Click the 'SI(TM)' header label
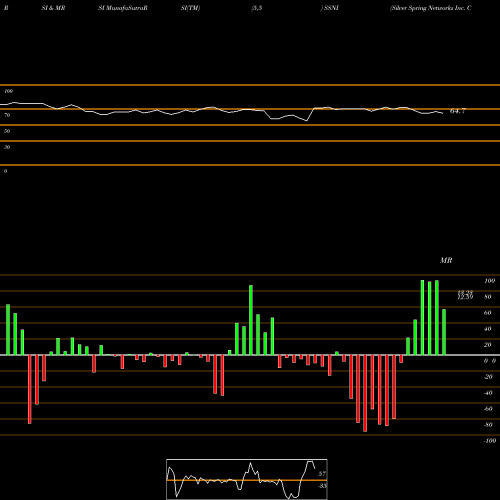Viewport: 500px width, 500px height. click(x=190, y=8)
